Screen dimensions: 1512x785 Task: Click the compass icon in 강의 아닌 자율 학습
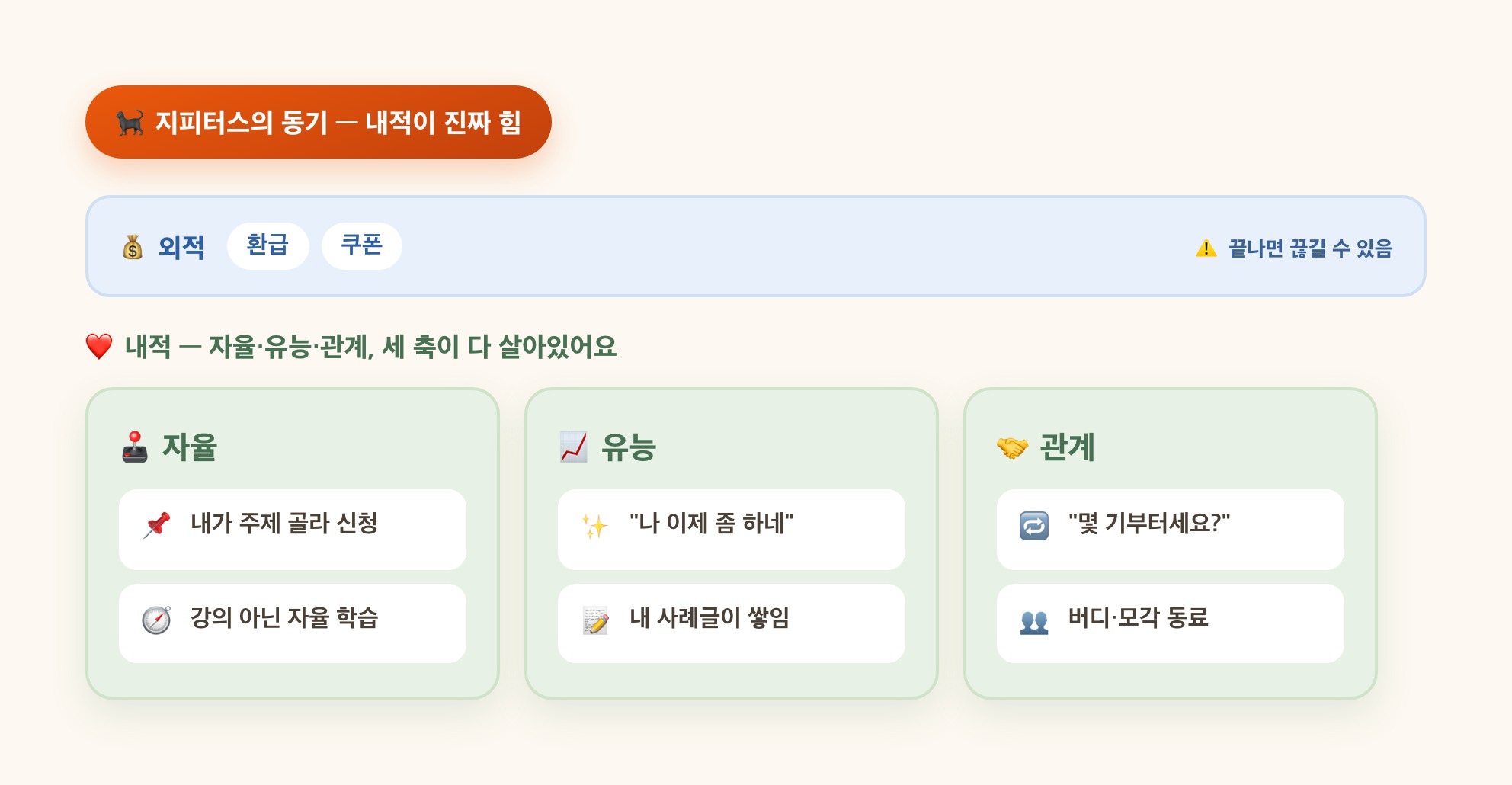156,620
